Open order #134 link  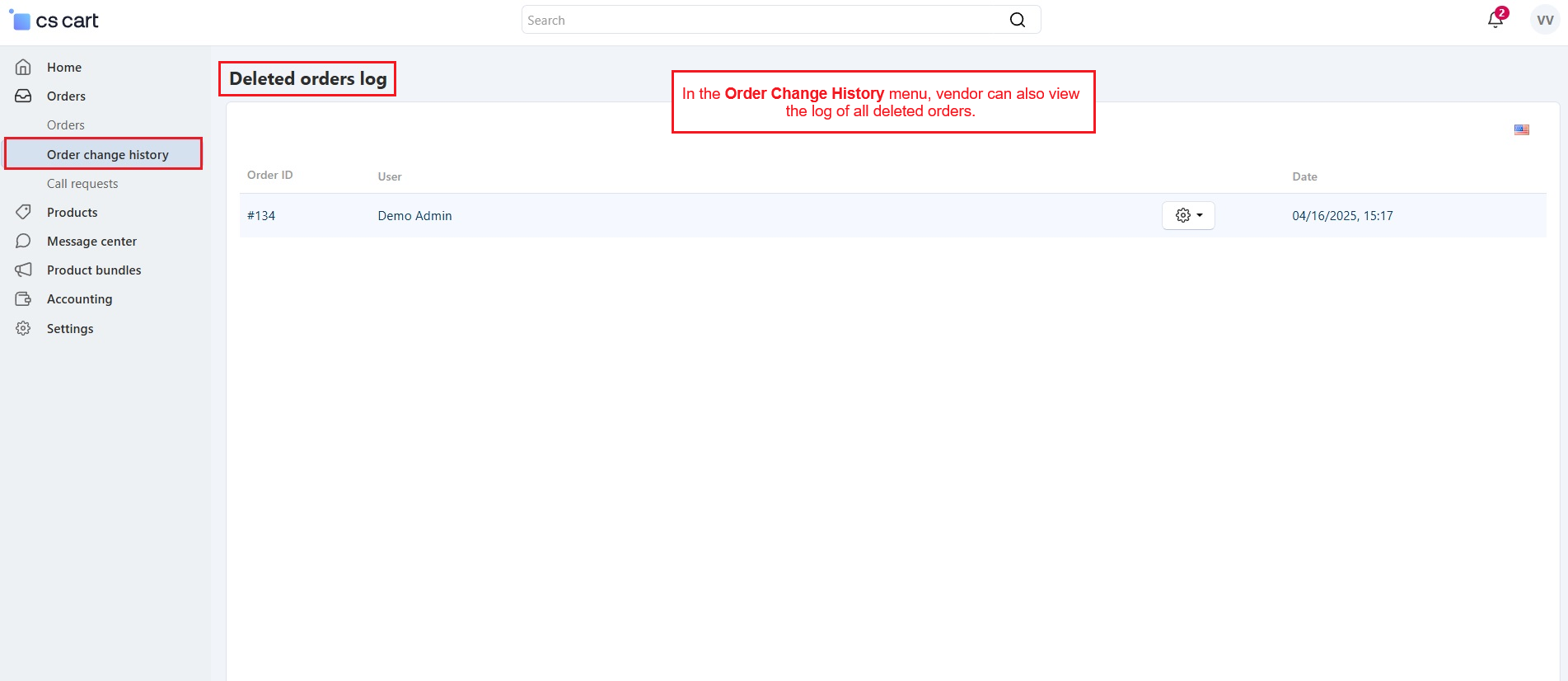[x=261, y=216]
